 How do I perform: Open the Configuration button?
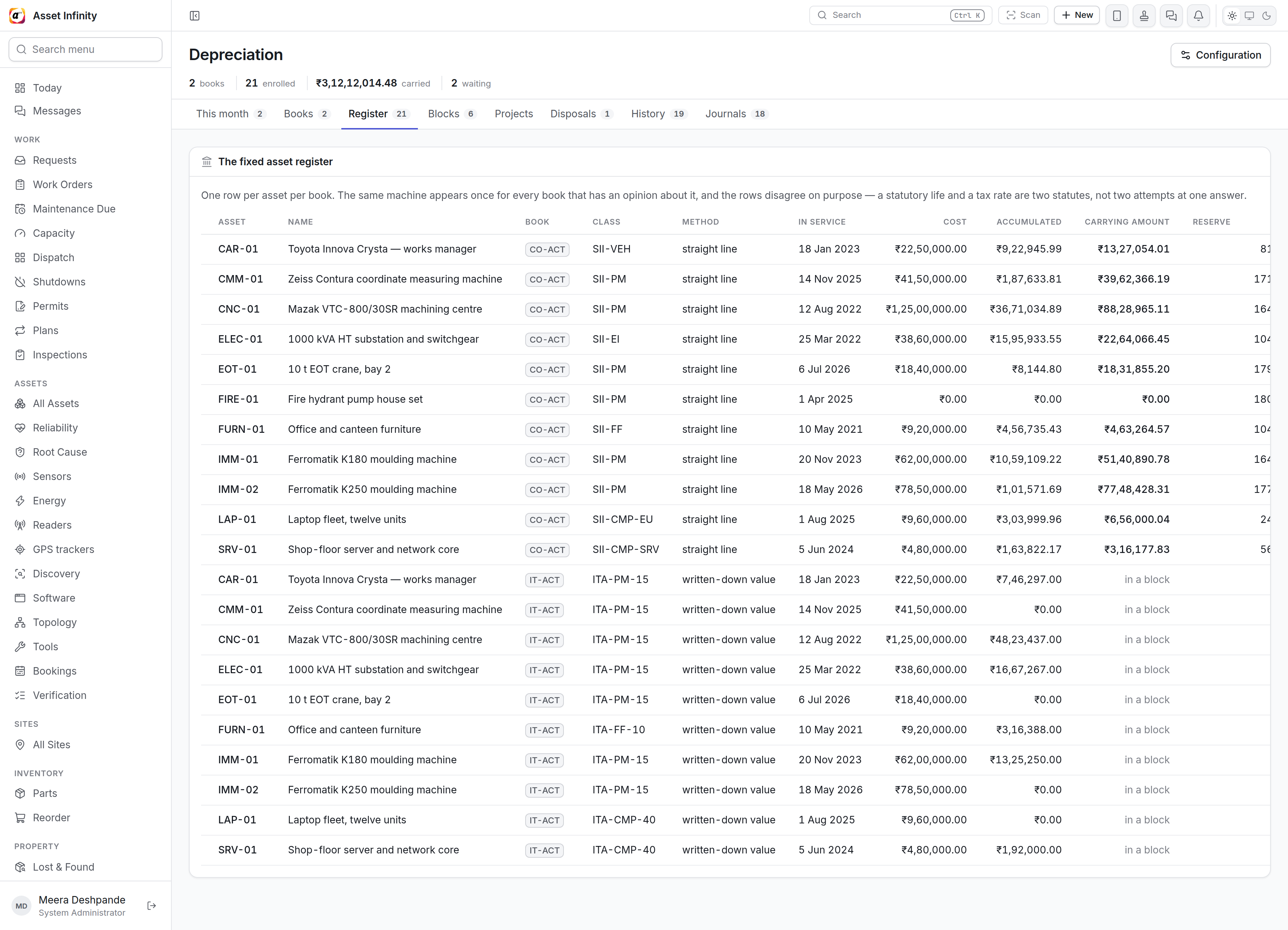point(1220,55)
